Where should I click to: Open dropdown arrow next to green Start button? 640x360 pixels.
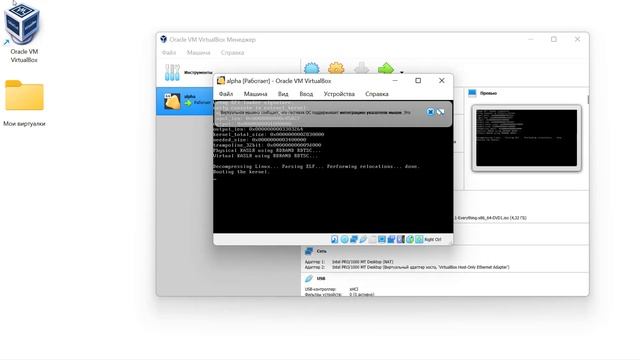pyautogui.click(x=402, y=72)
